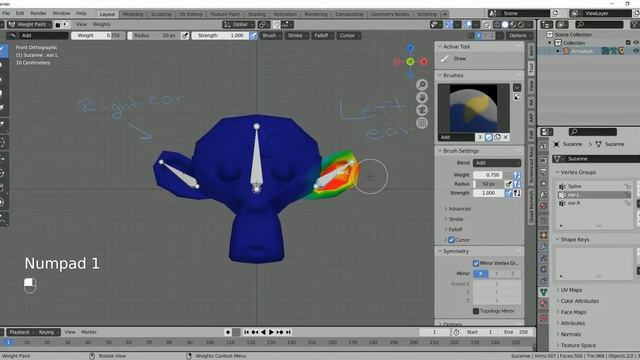Toggle camera view gizmo icon
This screenshot has width=640, height=360.
coord(422,110)
